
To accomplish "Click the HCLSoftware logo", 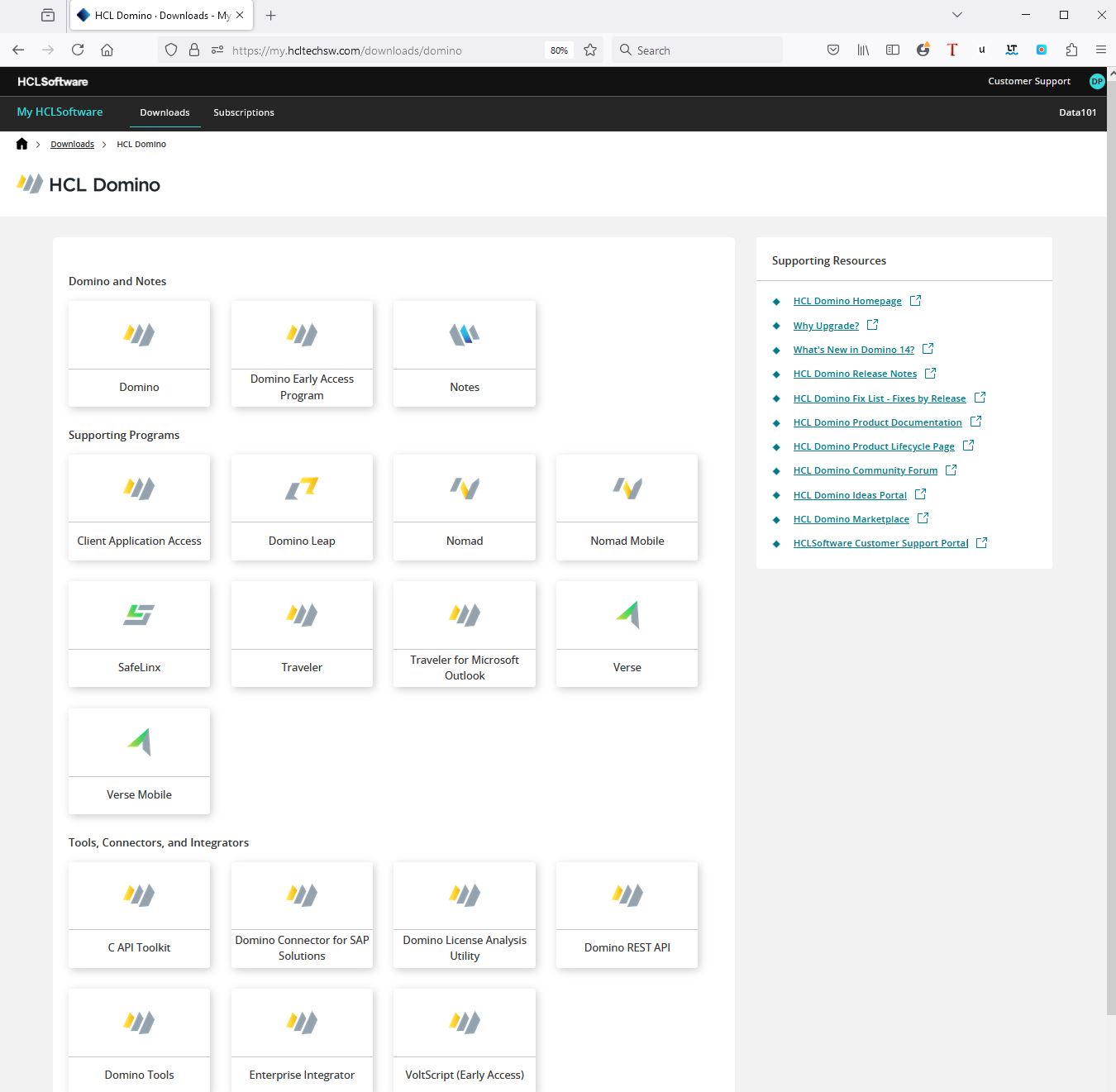I will point(51,81).
